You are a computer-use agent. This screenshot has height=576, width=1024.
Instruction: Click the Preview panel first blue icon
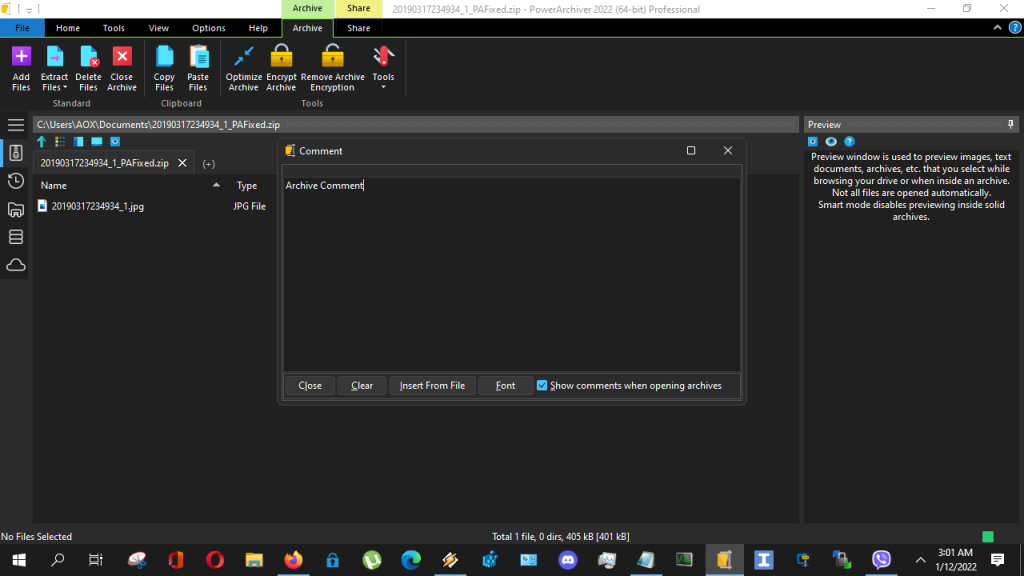point(812,142)
